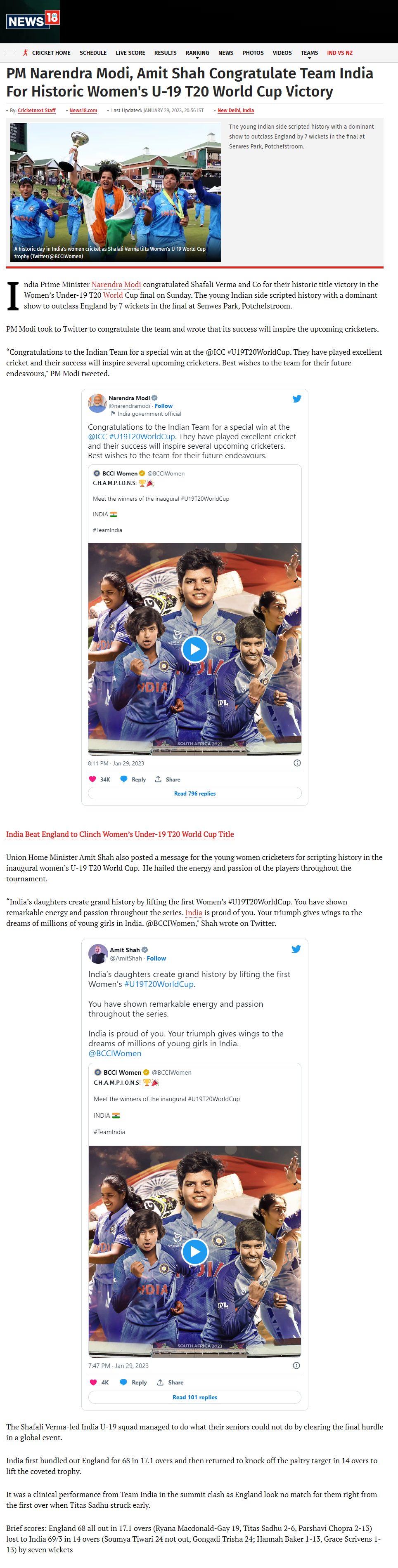Open India Beat England article link
The image size is (398, 1568).
[x=120, y=834]
